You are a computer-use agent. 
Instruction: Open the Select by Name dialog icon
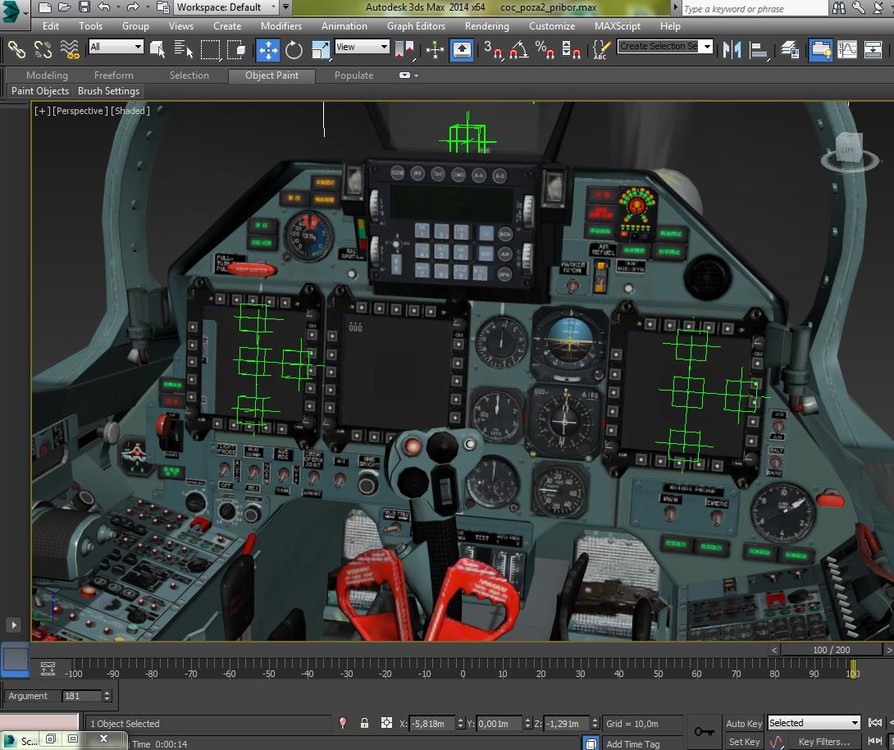183,49
